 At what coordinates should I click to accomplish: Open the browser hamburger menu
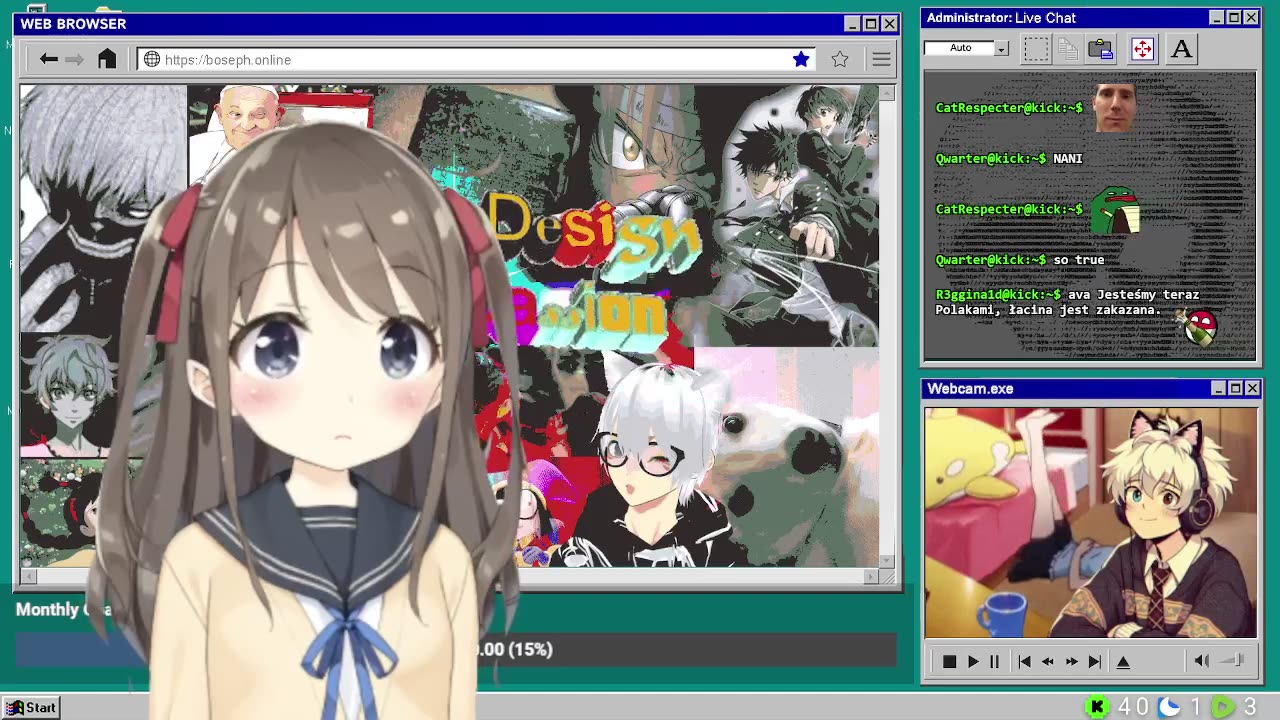(x=881, y=60)
